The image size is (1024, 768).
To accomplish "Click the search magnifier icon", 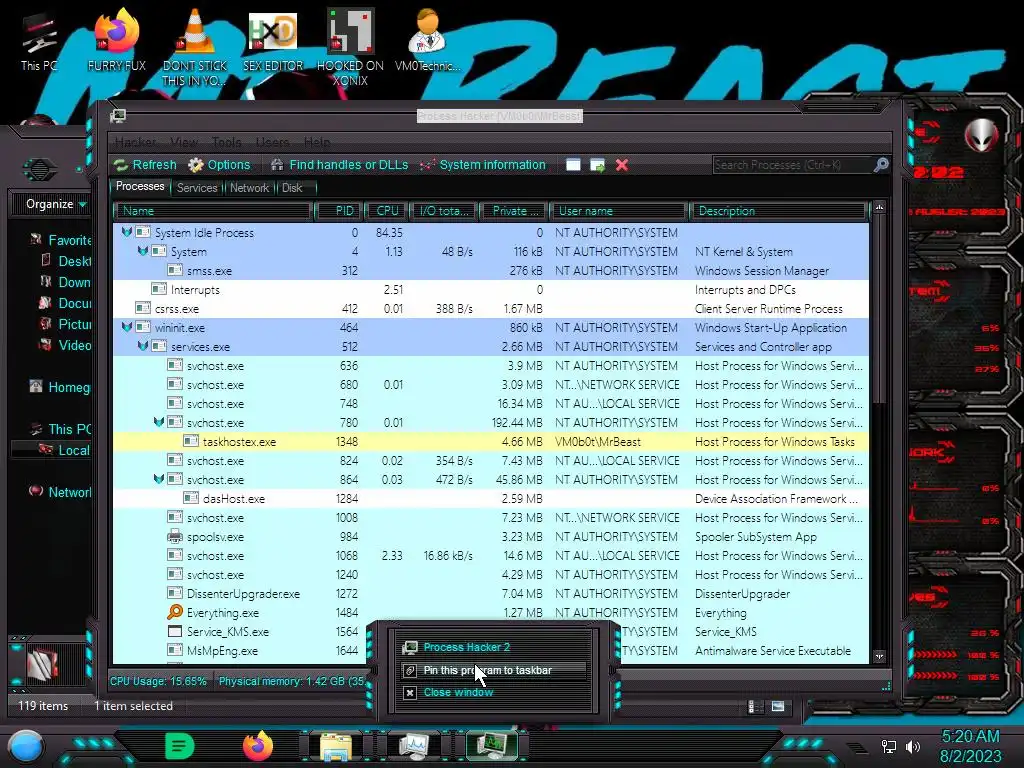I will tap(881, 165).
